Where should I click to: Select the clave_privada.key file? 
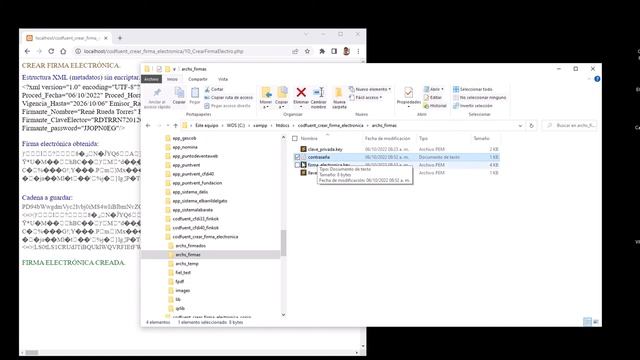tap(325, 149)
